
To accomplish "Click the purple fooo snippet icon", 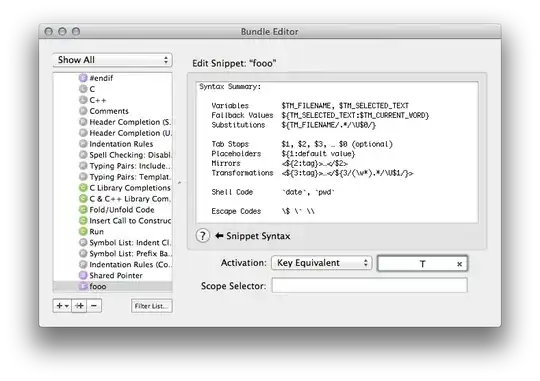I will (x=83, y=286).
